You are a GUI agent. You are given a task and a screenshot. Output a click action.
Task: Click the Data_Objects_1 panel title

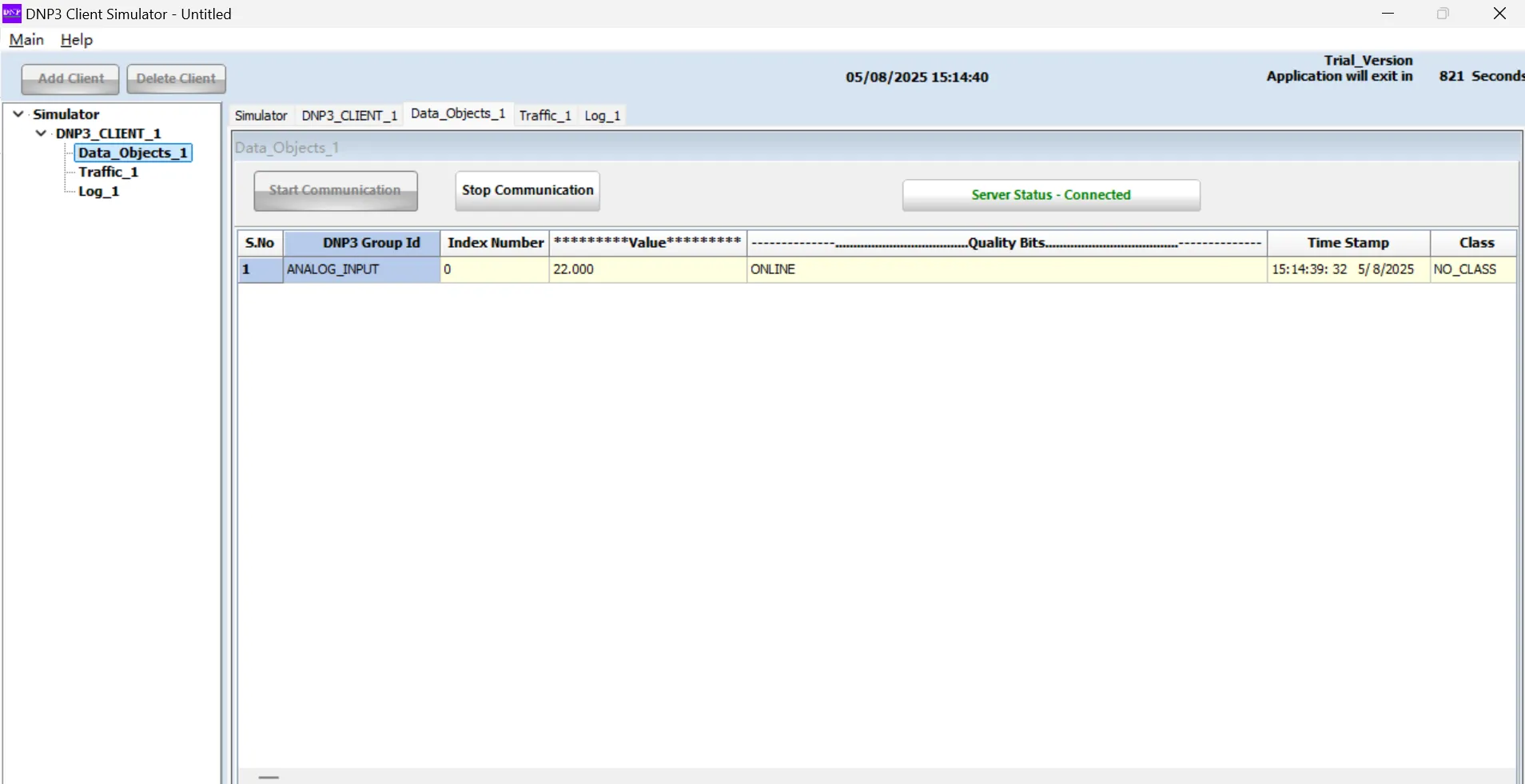coord(287,148)
